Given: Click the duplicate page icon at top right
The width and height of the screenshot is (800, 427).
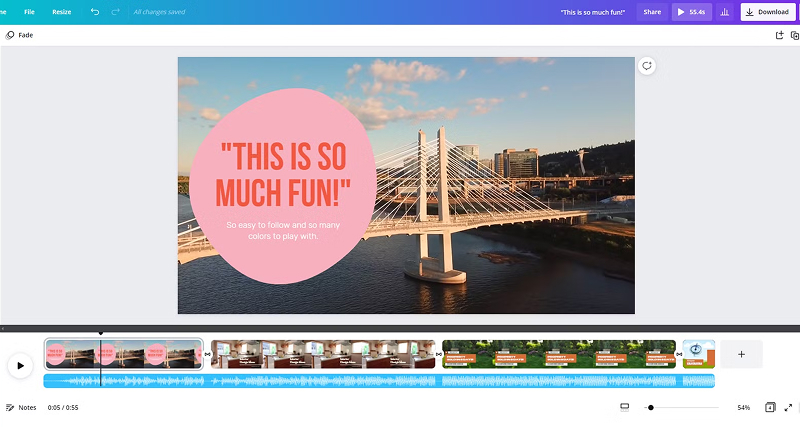Looking at the screenshot, I should click(x=794, y=35).
